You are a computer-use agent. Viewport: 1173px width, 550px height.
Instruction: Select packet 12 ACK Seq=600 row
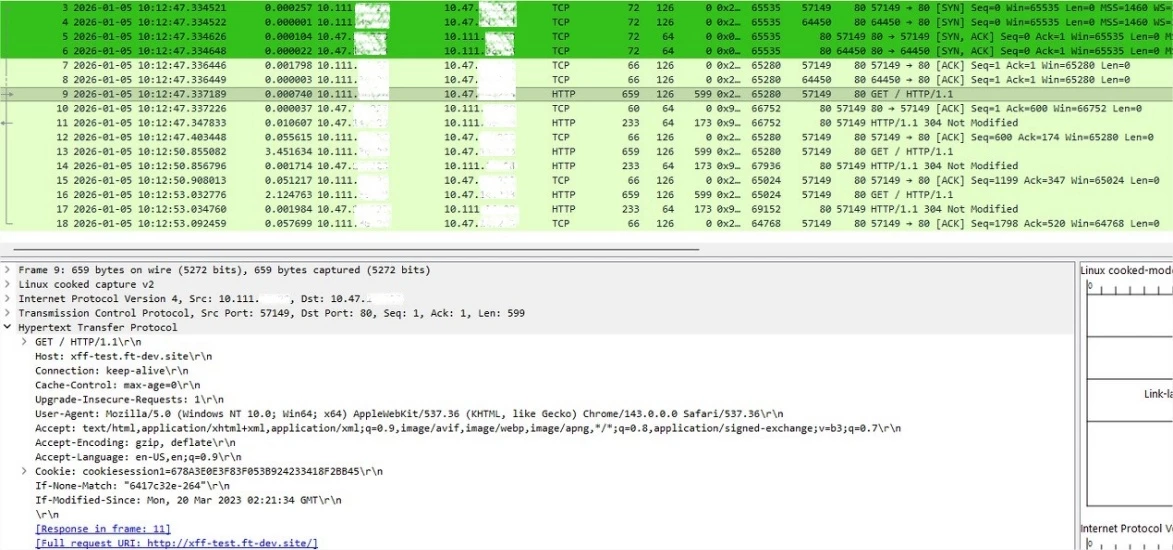pyautogui.click(x=586, y=138)
